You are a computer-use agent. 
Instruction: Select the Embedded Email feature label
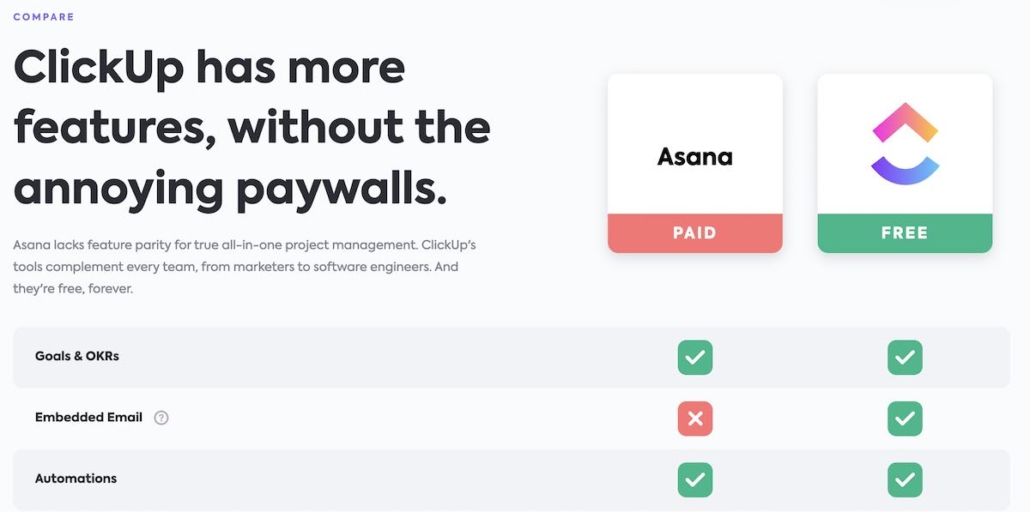(89, 417)
